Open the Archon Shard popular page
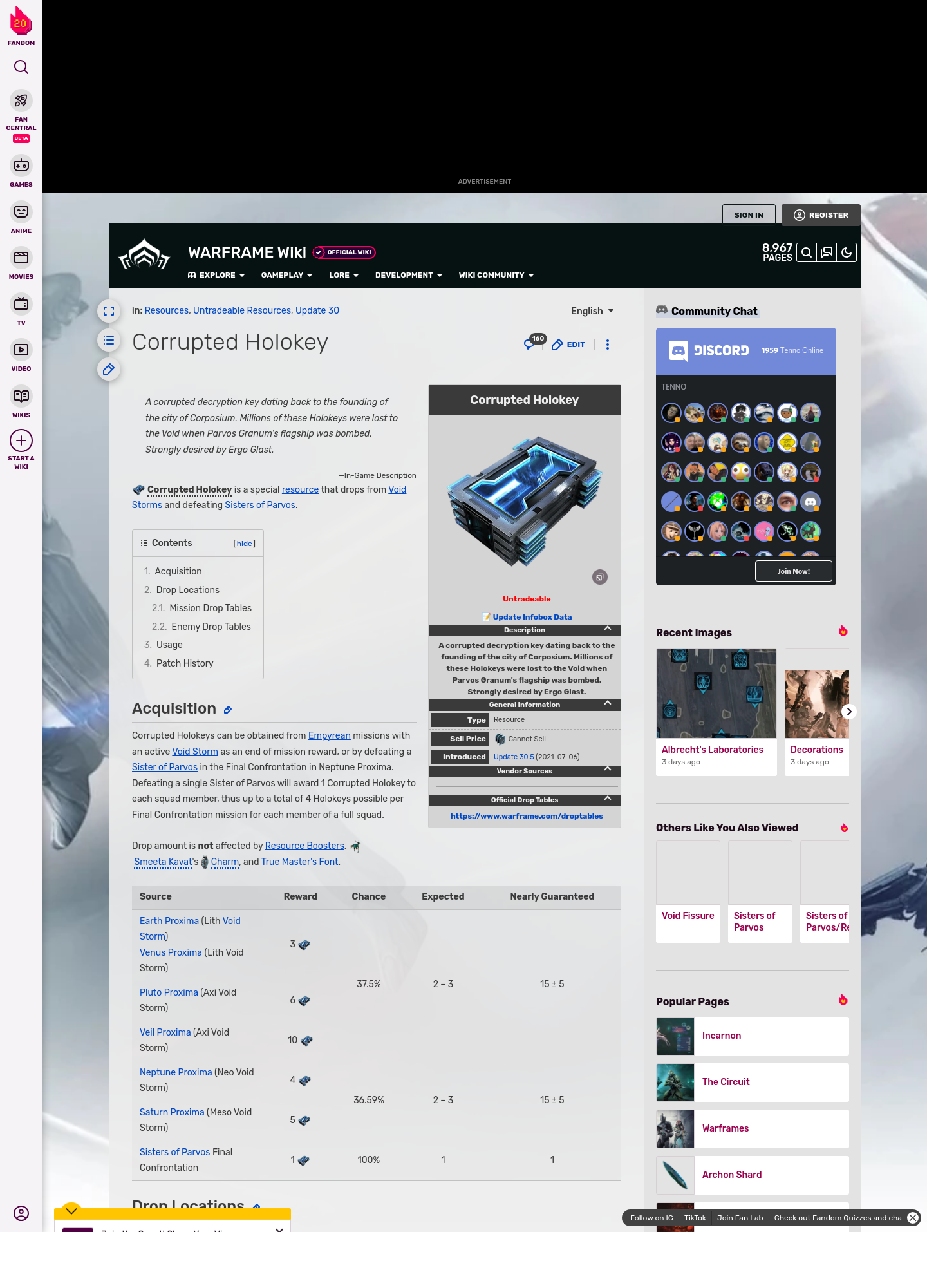This screenshot has height=1288, width=927. pyautogui.click(x=753, y=1175)
